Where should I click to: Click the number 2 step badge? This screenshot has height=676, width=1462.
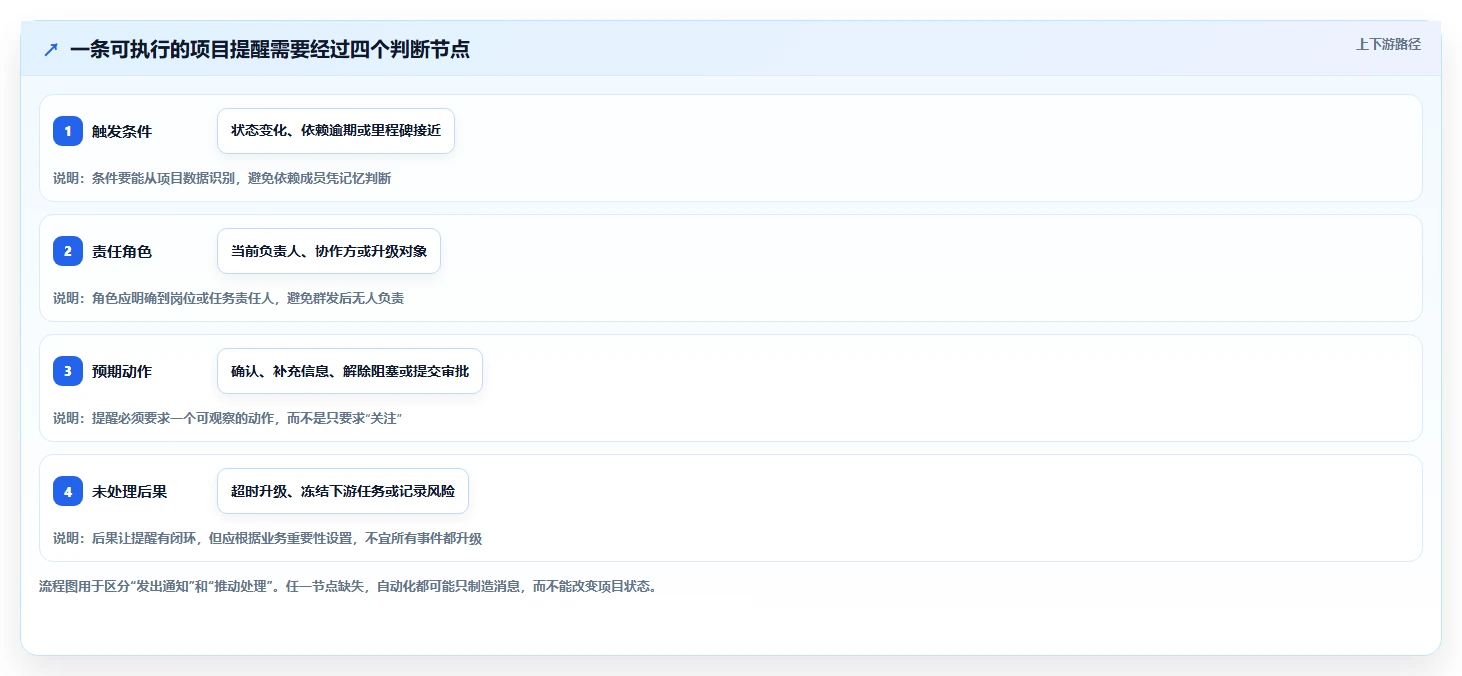click(68, 251)
